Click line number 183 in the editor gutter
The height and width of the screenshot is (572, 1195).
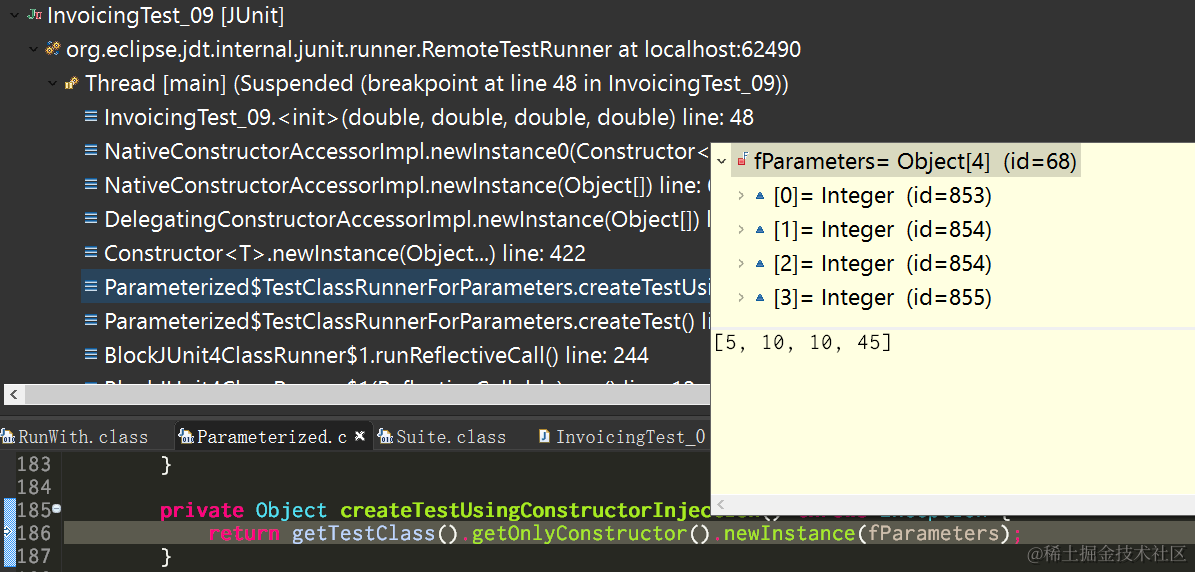tap(34, 464)
